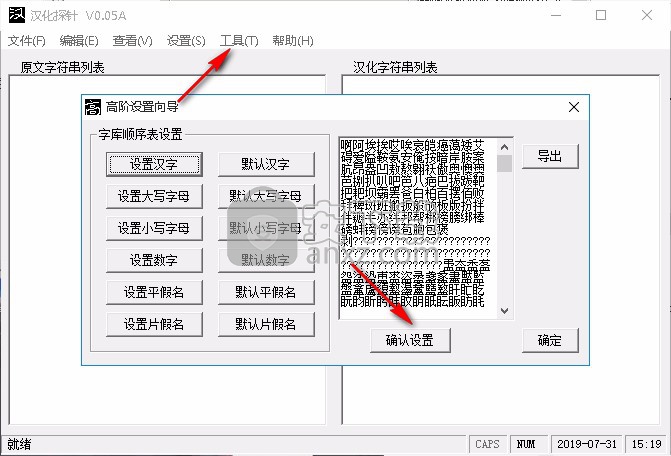The width and height of the screenshot is (671, 456).
Task: Open the 文件(F) menu
Action: (x=27, y=41)
